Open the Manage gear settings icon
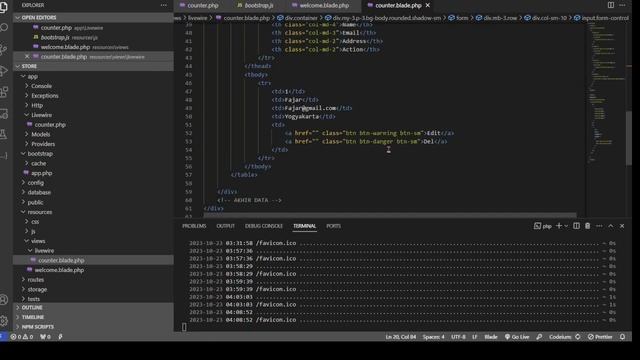The height and width of the screenshot is (360, 640). point(4,321)
